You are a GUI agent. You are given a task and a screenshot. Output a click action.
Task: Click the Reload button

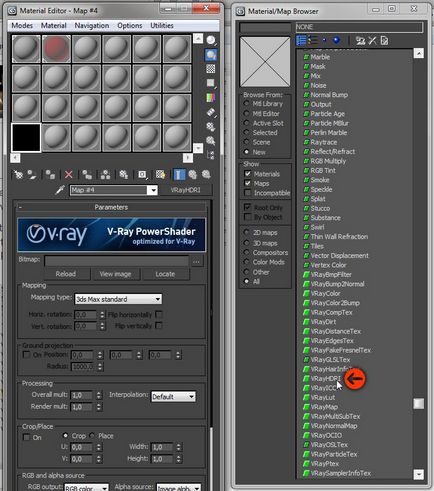coord(66,274)
